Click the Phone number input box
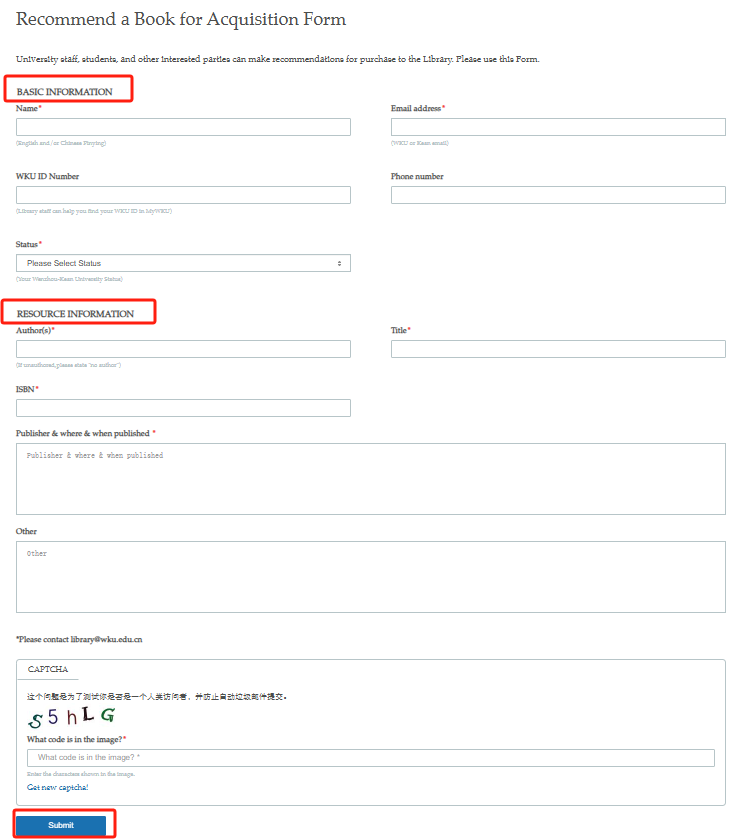 click(x=558, y=195)
